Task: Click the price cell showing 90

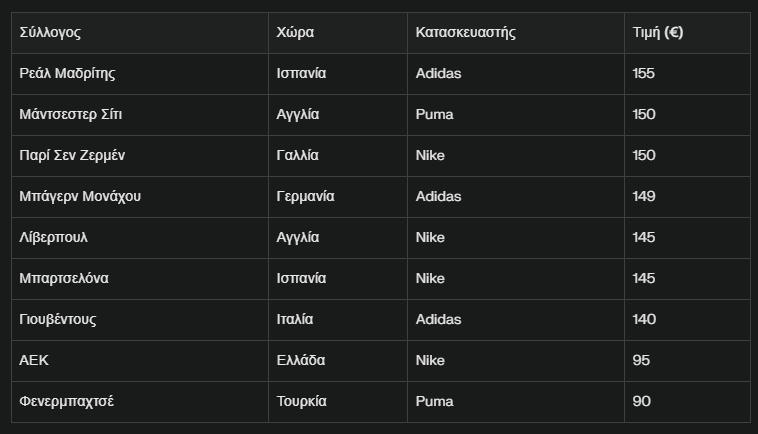Action: click(x=641, y=401)
